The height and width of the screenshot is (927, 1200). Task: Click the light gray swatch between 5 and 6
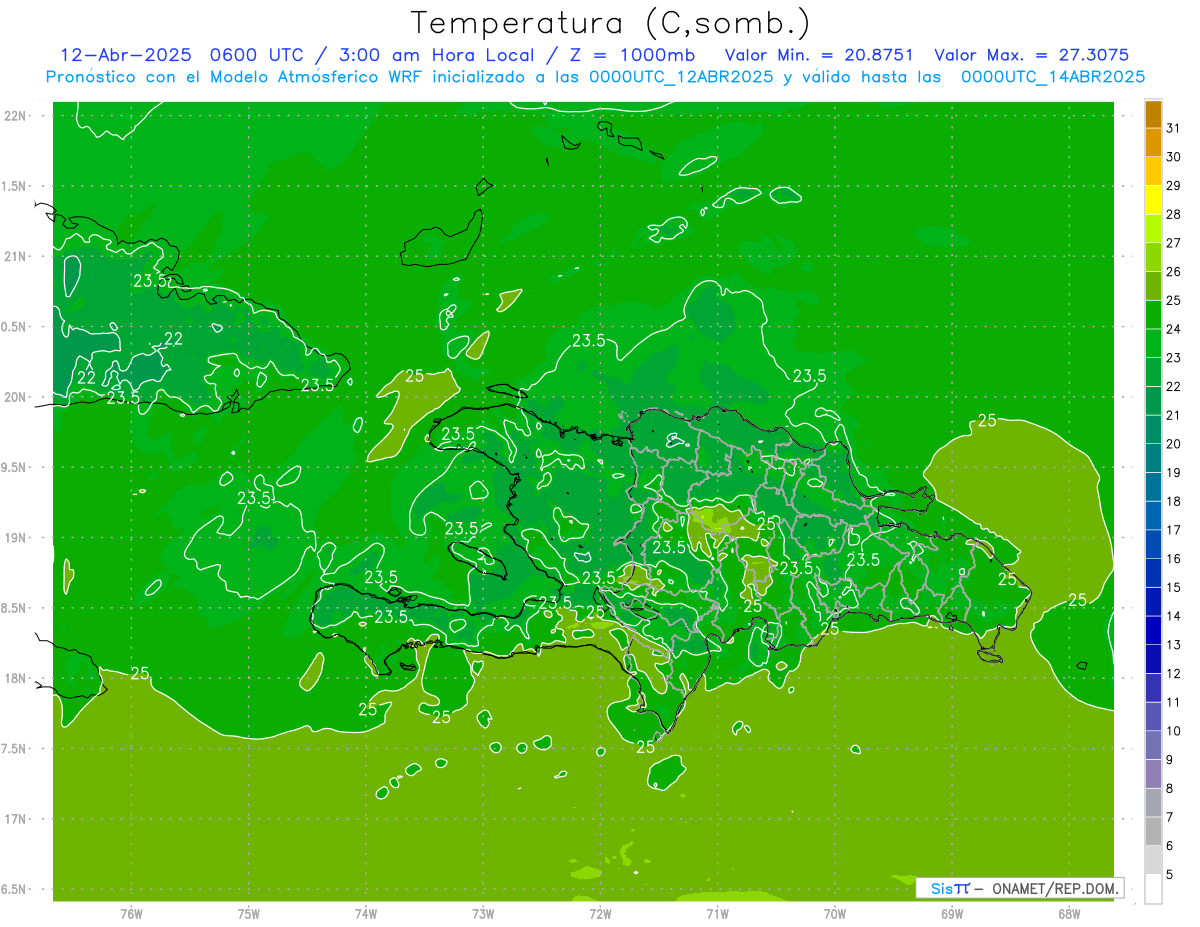(1153, 860)
